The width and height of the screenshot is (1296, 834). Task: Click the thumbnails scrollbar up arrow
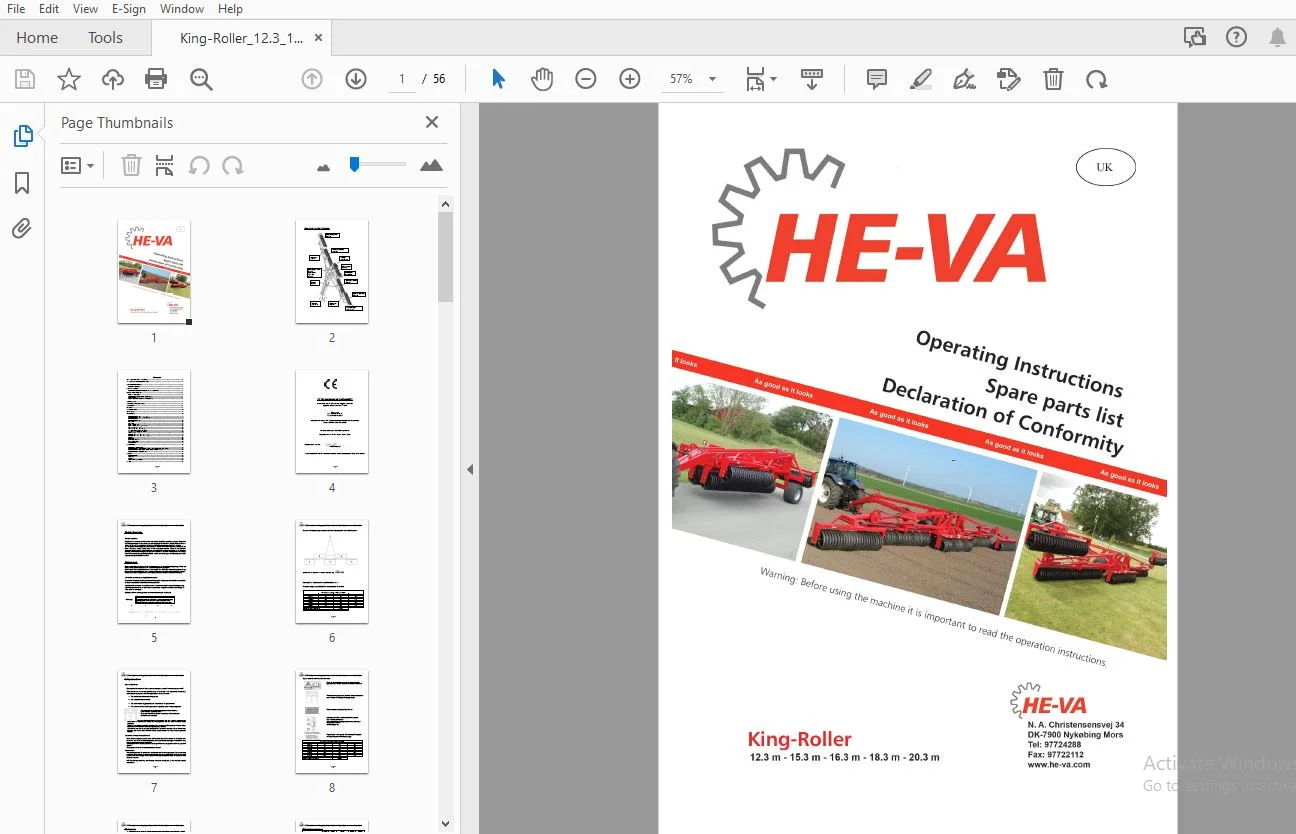[446, 204]
